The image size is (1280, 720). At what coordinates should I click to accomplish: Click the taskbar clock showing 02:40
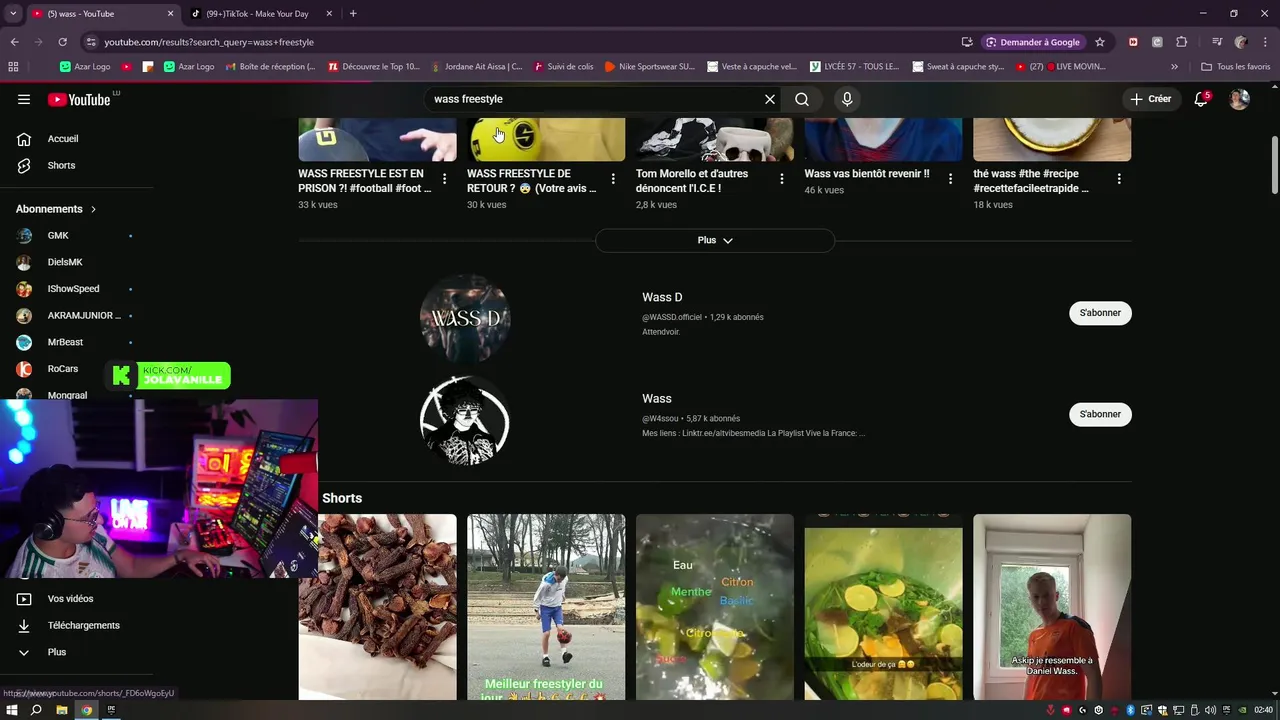[1263, 710]
